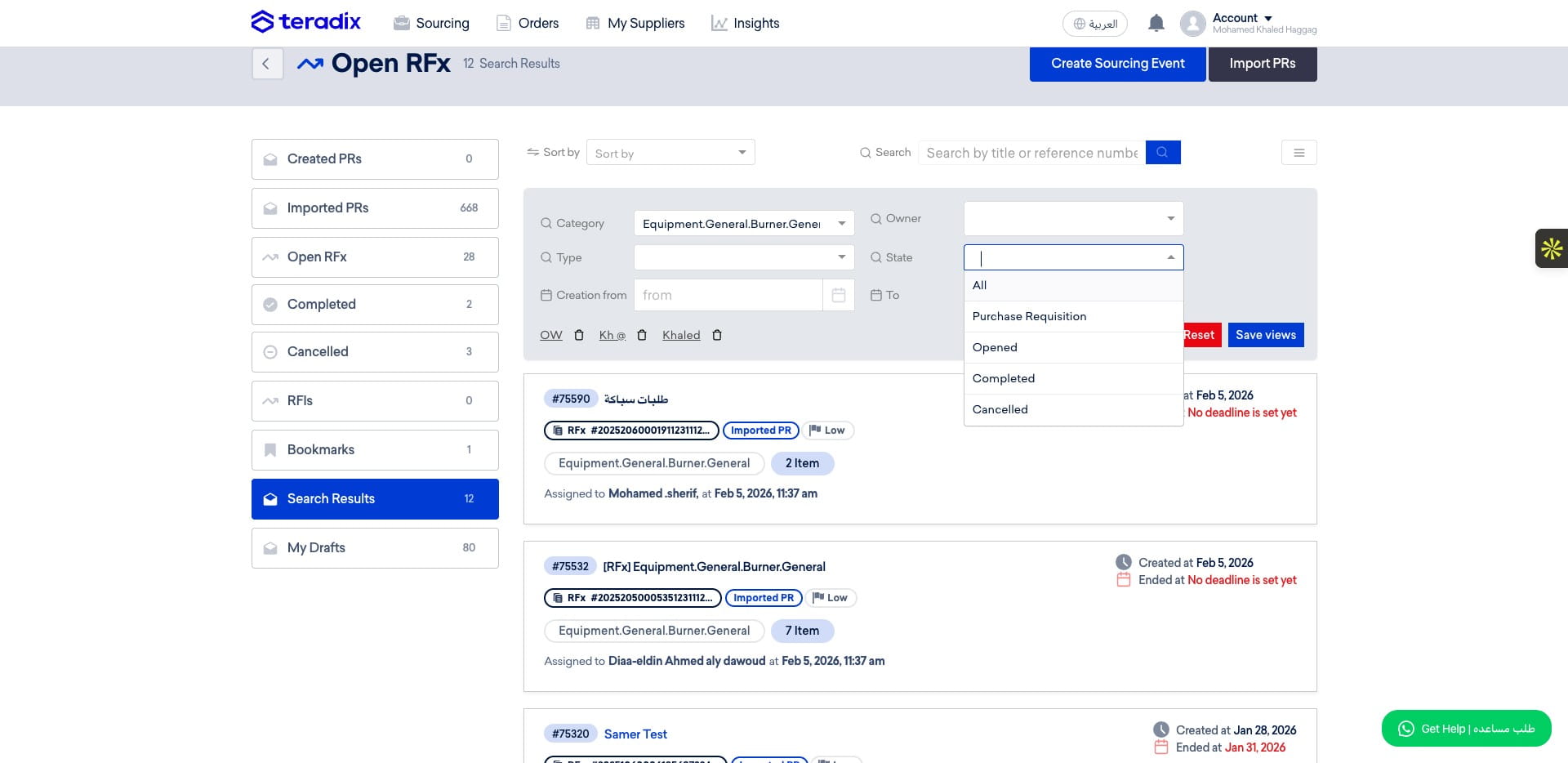This screenshot has height=763, width=1568.
Task: Click Save views button
Action: (1266, 335)
